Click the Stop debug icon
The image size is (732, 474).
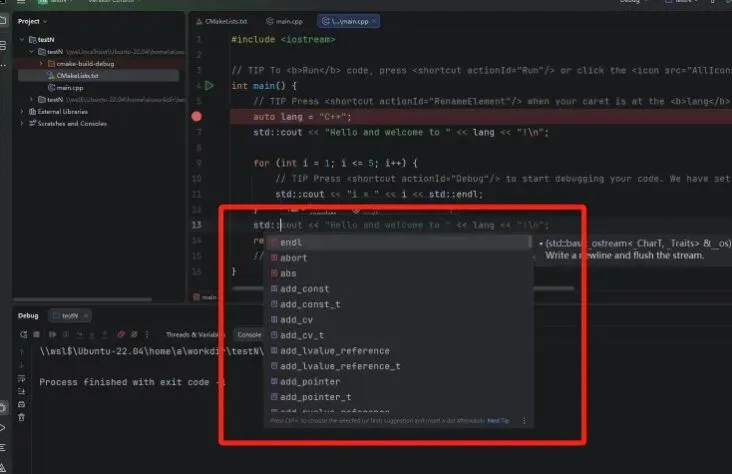[x=36, y=334]
